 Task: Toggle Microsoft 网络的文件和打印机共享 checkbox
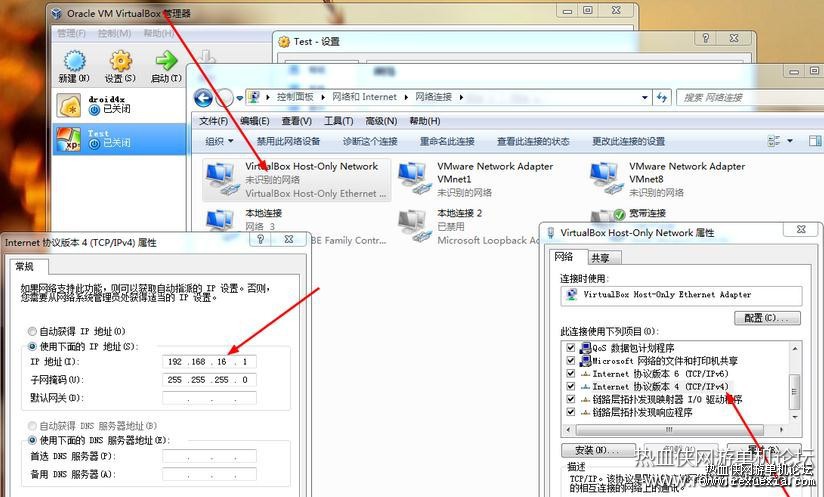(x=571, y=360)
